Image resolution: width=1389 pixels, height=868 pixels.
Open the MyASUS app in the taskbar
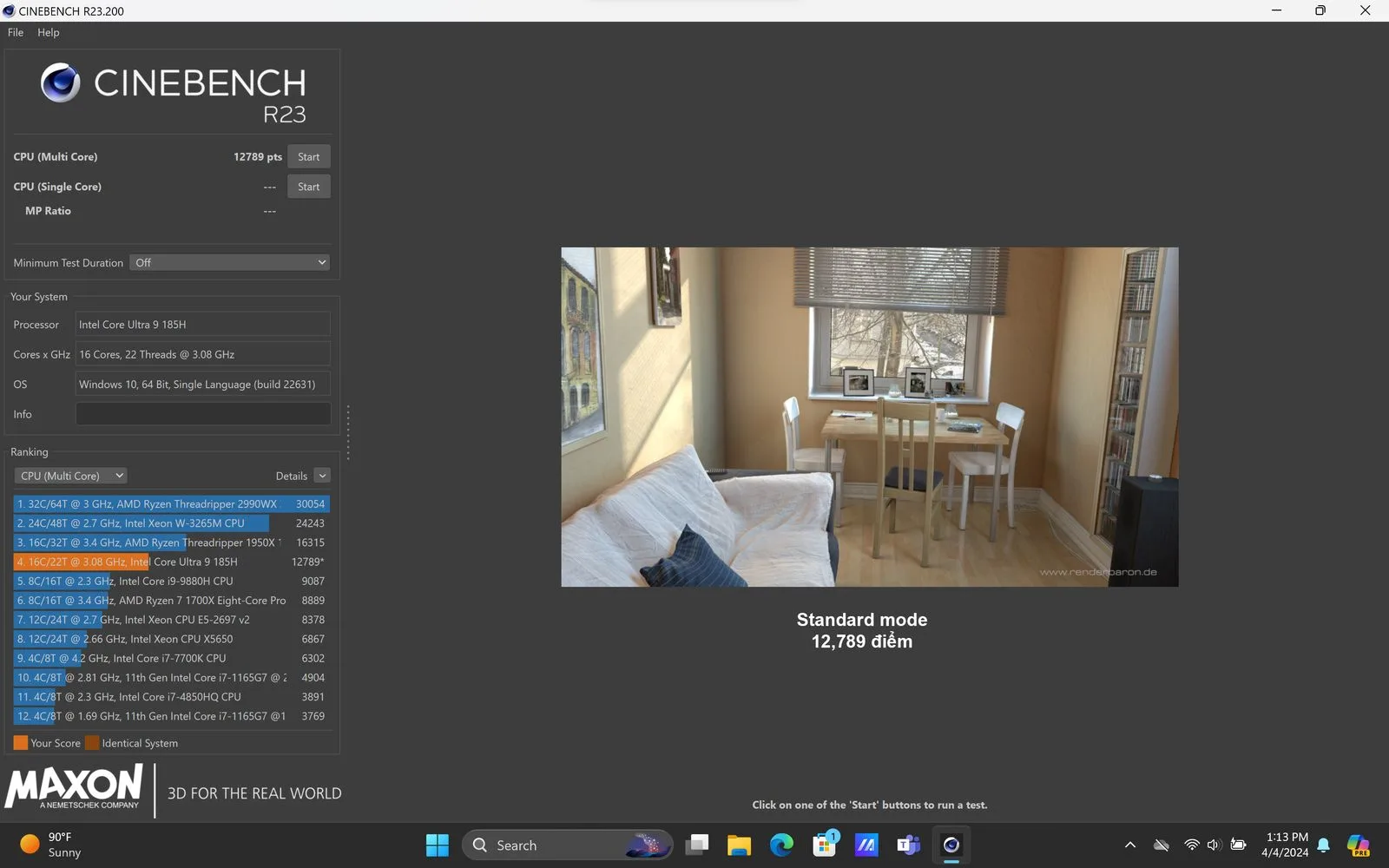[866, 845]
